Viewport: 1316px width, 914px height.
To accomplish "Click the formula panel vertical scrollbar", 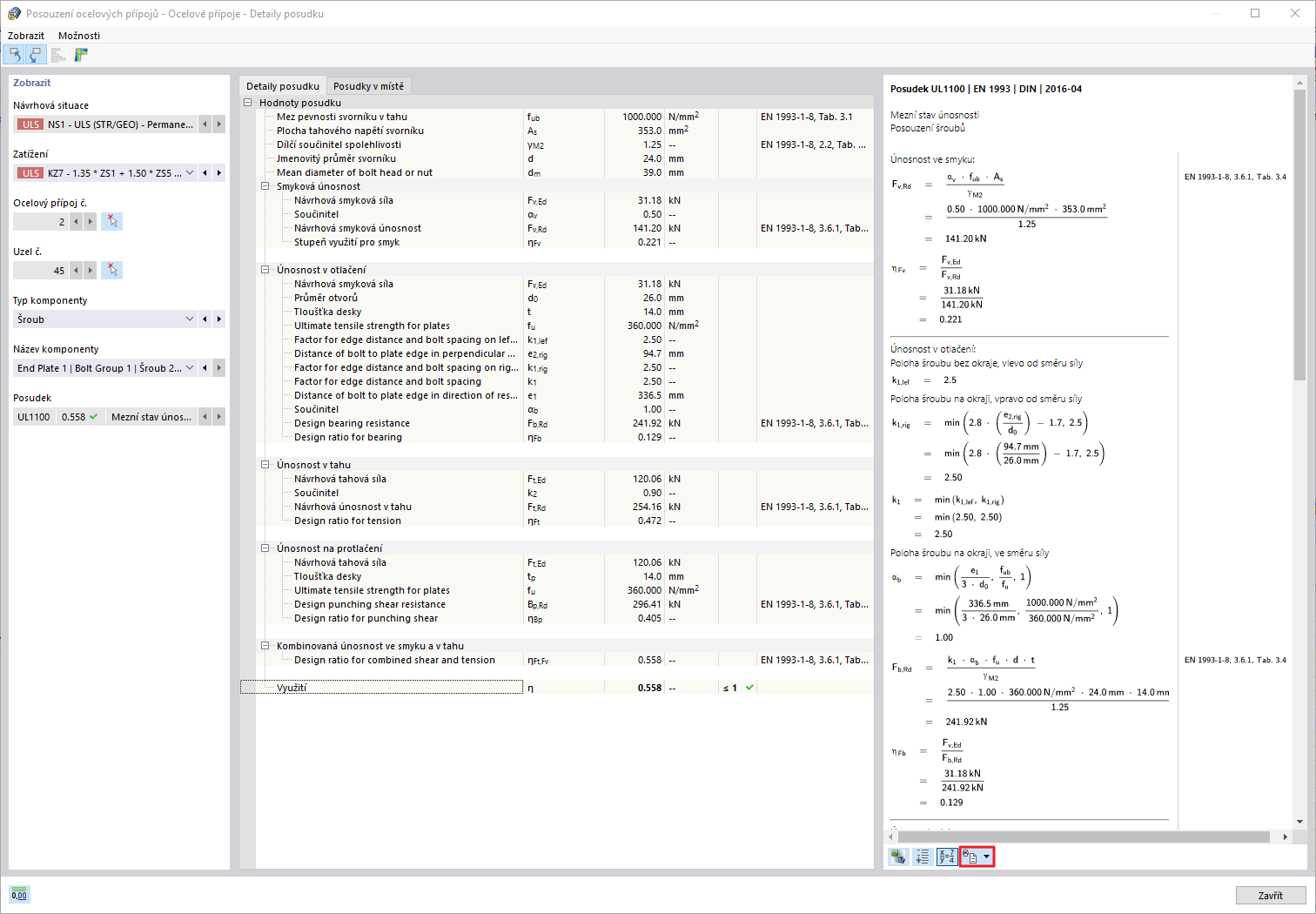I will tap(1299, 235).
